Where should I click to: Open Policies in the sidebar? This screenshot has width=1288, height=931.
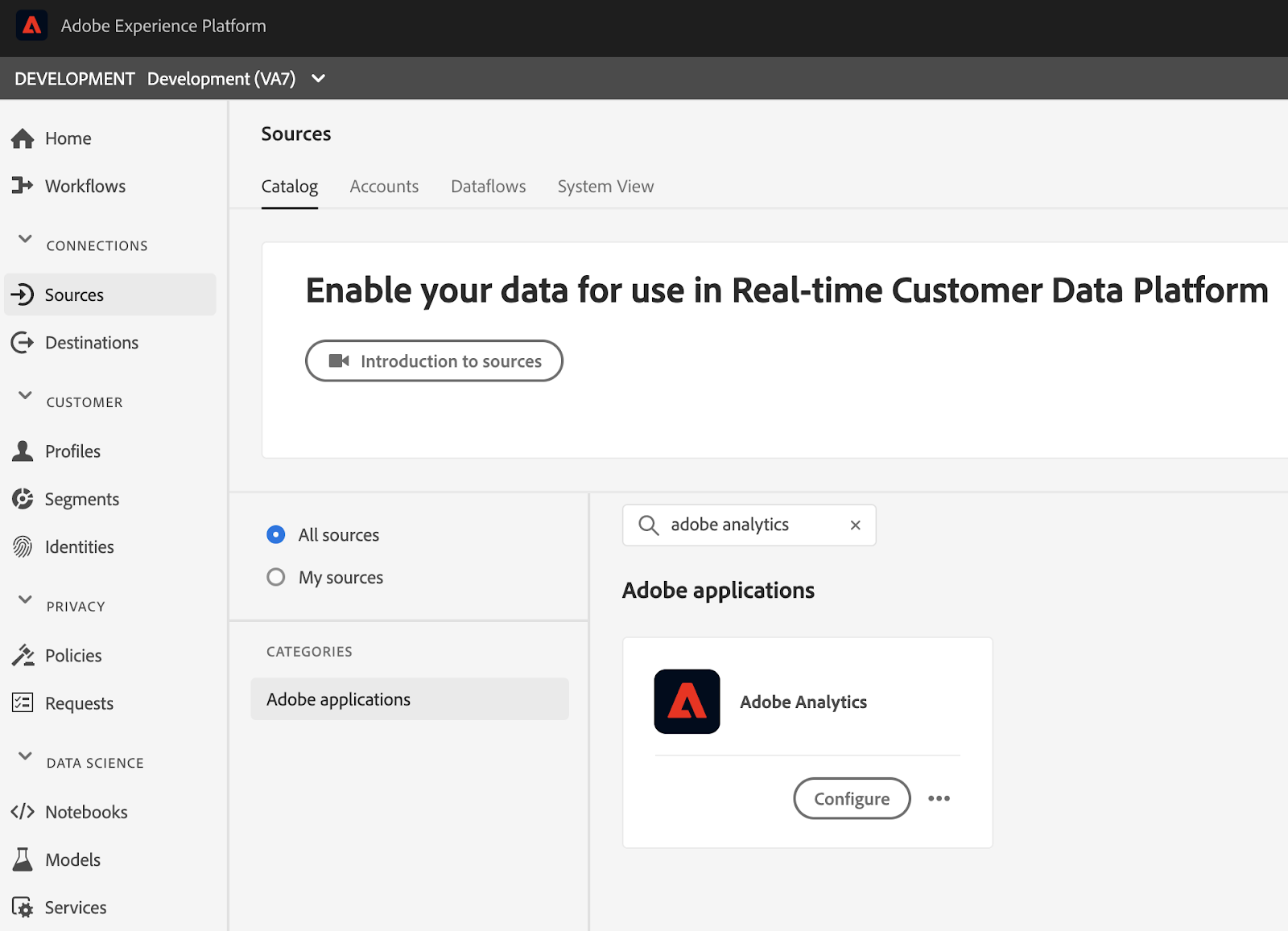click(110, 655)
